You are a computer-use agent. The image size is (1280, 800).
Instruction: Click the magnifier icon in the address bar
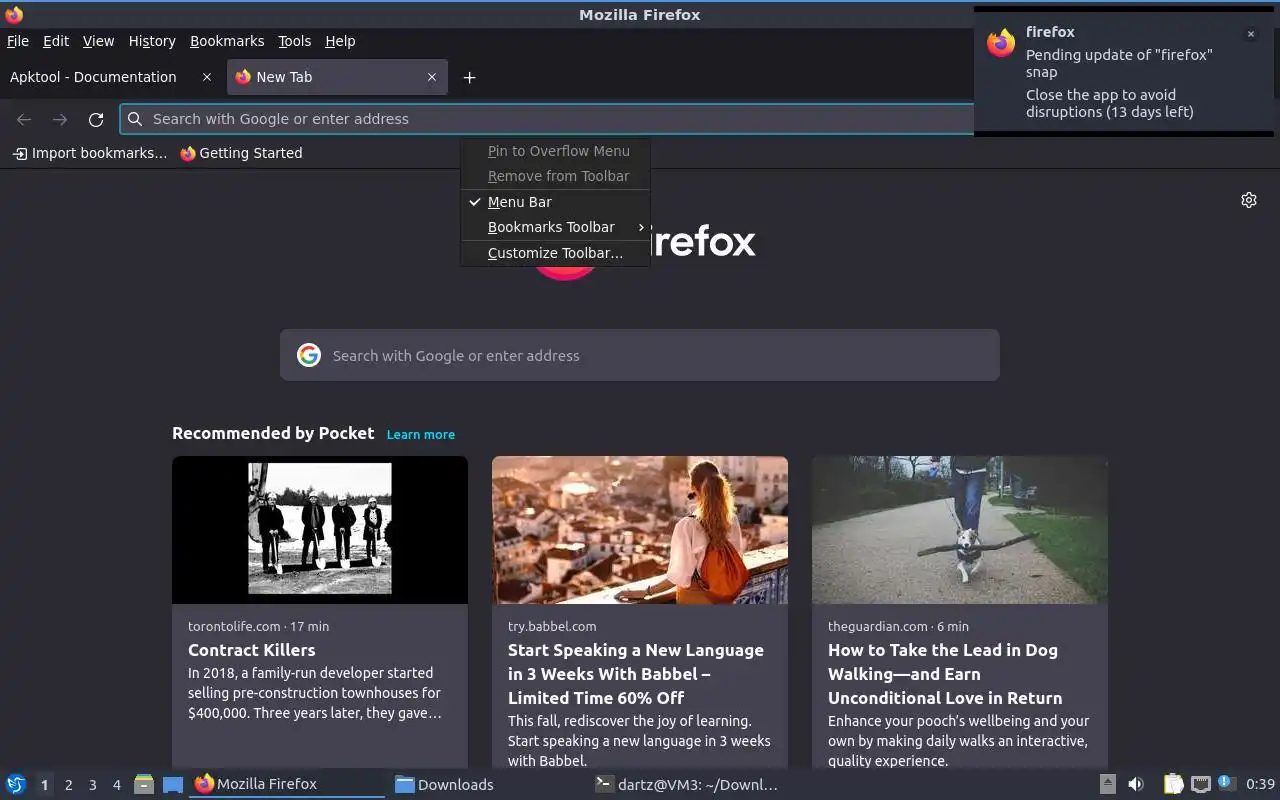tap(135, 118)
